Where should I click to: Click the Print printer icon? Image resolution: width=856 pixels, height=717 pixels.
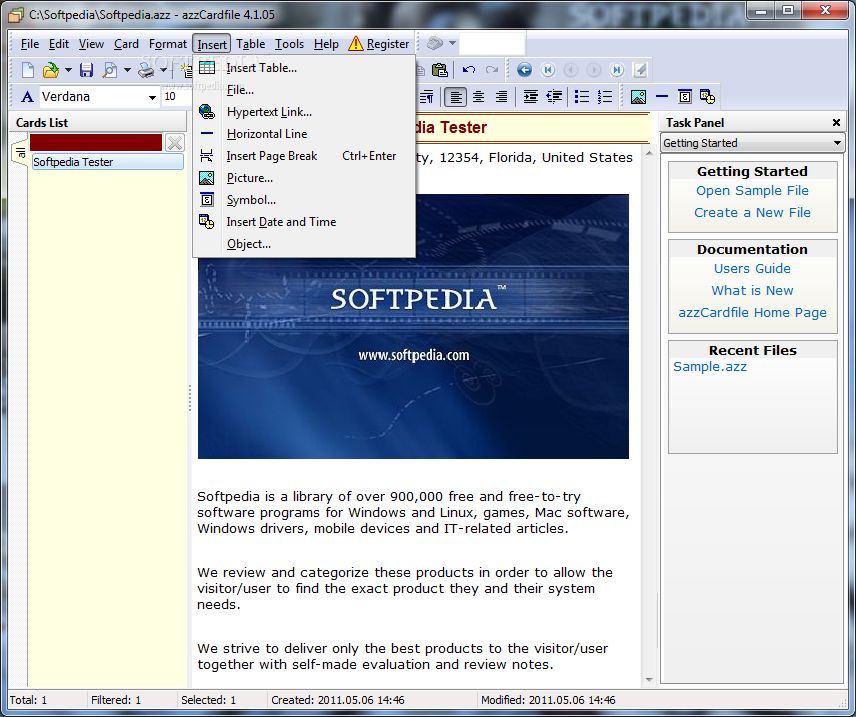coord(146,70)
